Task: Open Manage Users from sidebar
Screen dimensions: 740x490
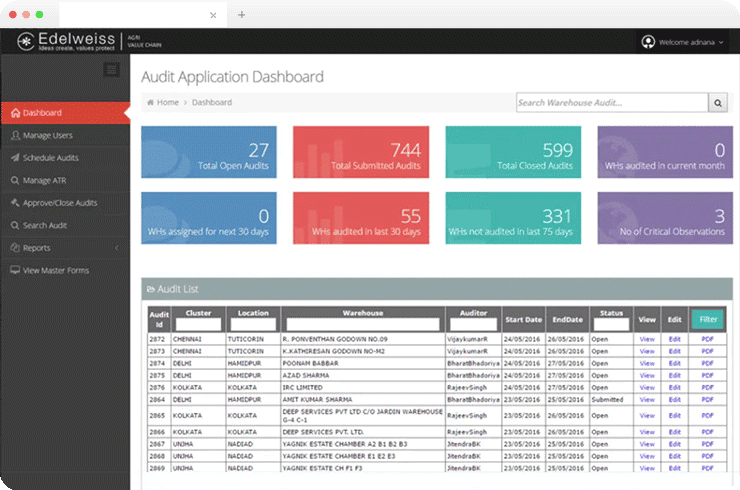Action: click(x=48, y=135)
